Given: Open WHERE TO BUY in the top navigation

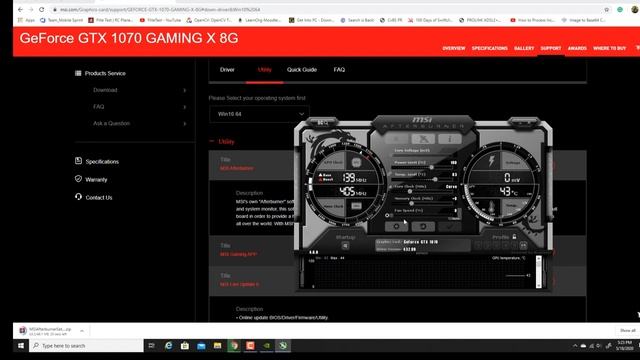Looking at the screenshot, I should [x=609, y=48].
